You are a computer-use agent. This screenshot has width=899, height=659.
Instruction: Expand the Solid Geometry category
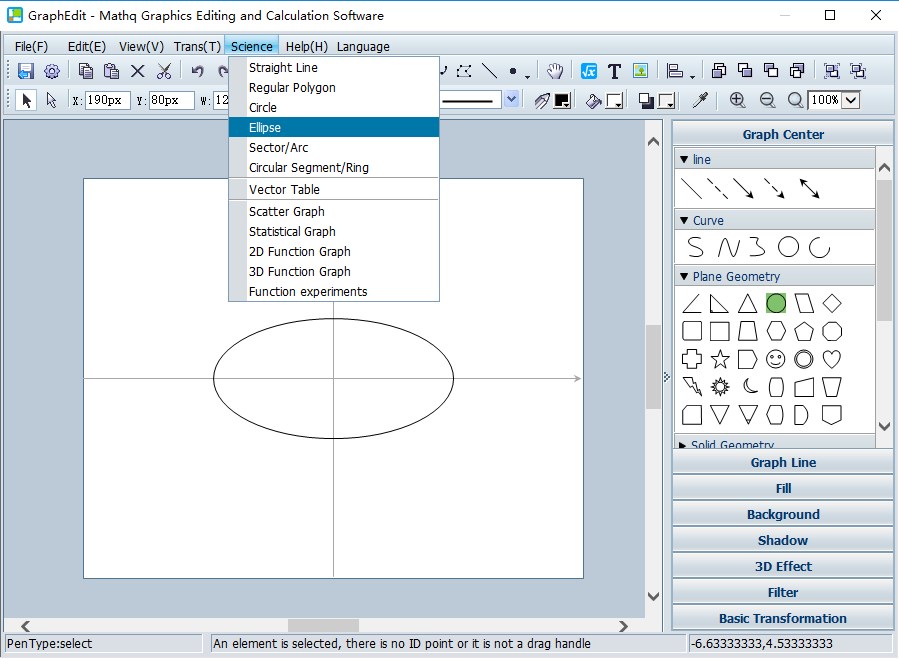[x=682, y=445]
